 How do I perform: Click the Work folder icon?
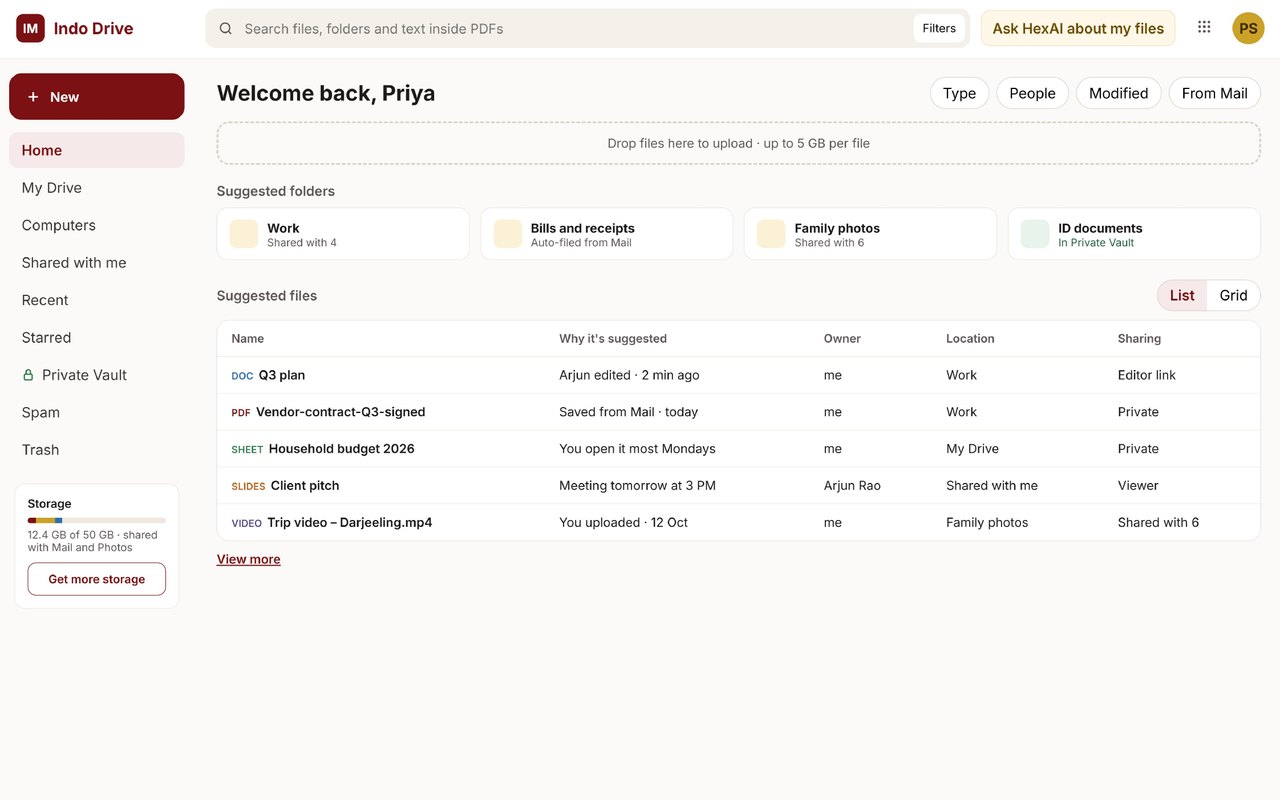pyautogui.click(x=244, y=234)
